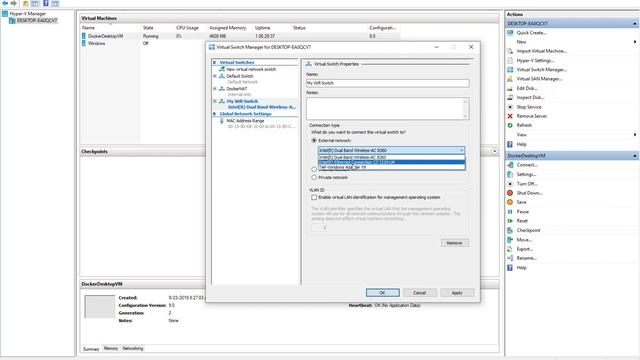This screenshot has width=640, height=360.
Task: Select the Private network radio button
Action: click(314, 178)
